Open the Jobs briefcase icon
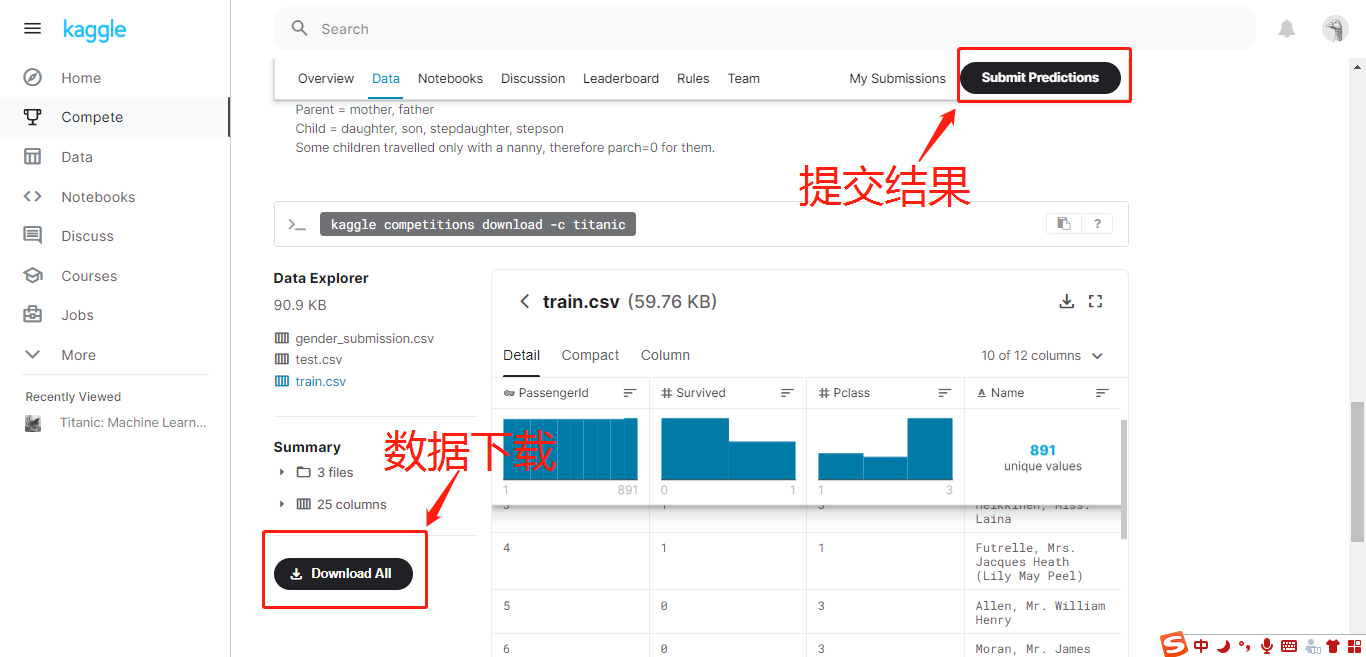Image resolution: width=1366 pixels, height=657 pixels. click(33, 315)
